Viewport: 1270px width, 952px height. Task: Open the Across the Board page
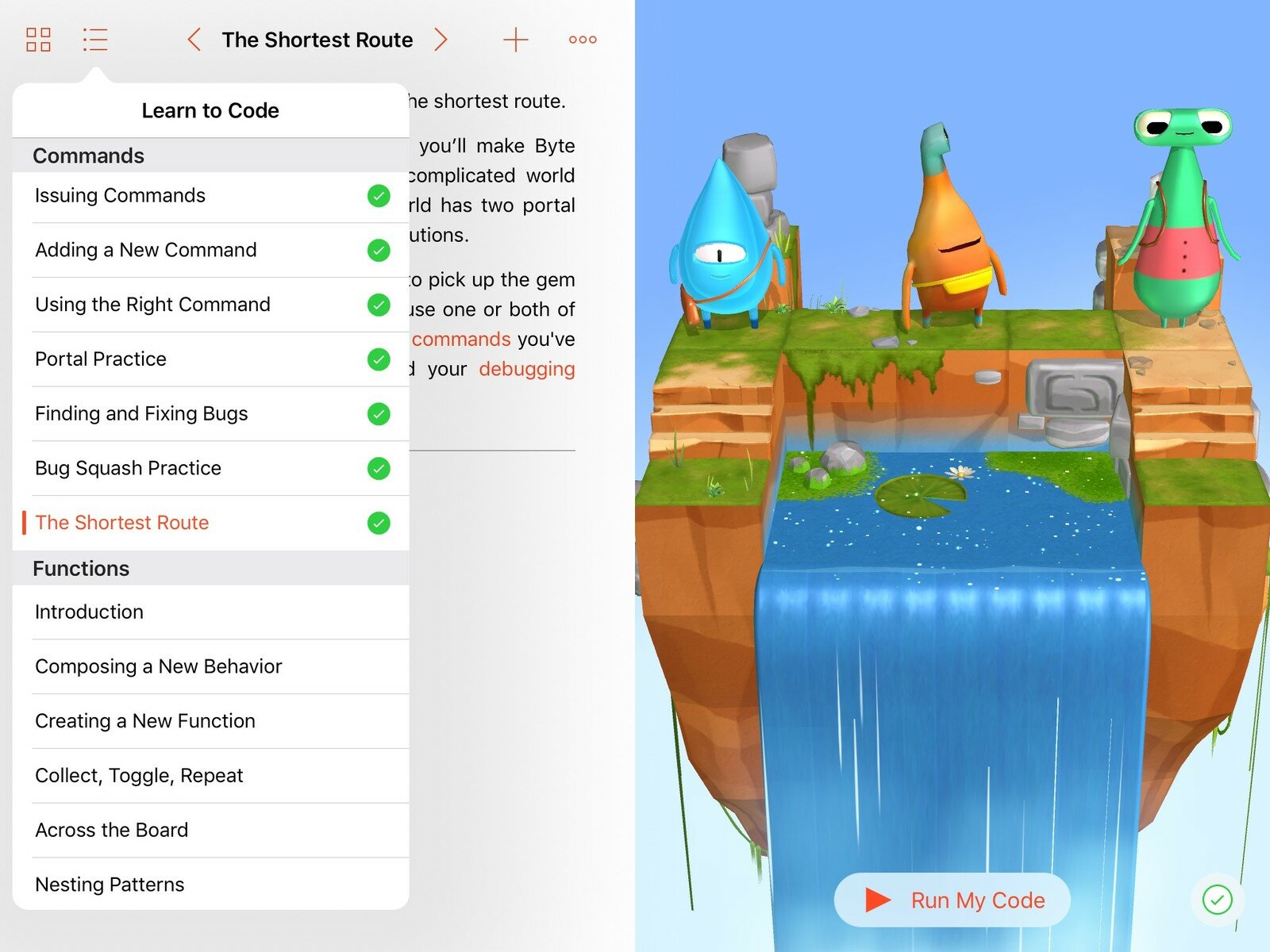point(211,830)
